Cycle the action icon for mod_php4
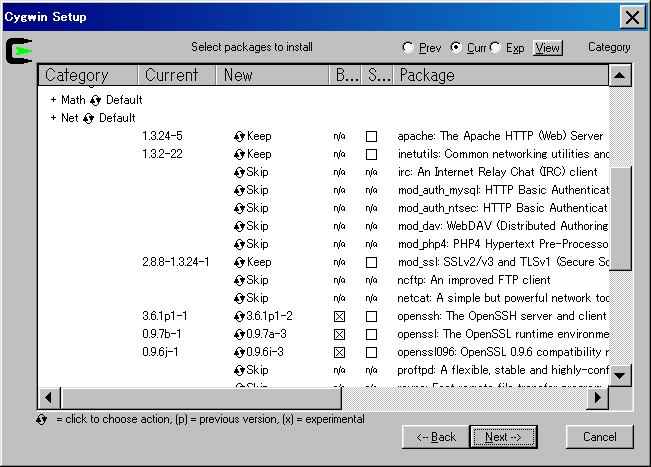651x467 pixels. click(239, 245)
